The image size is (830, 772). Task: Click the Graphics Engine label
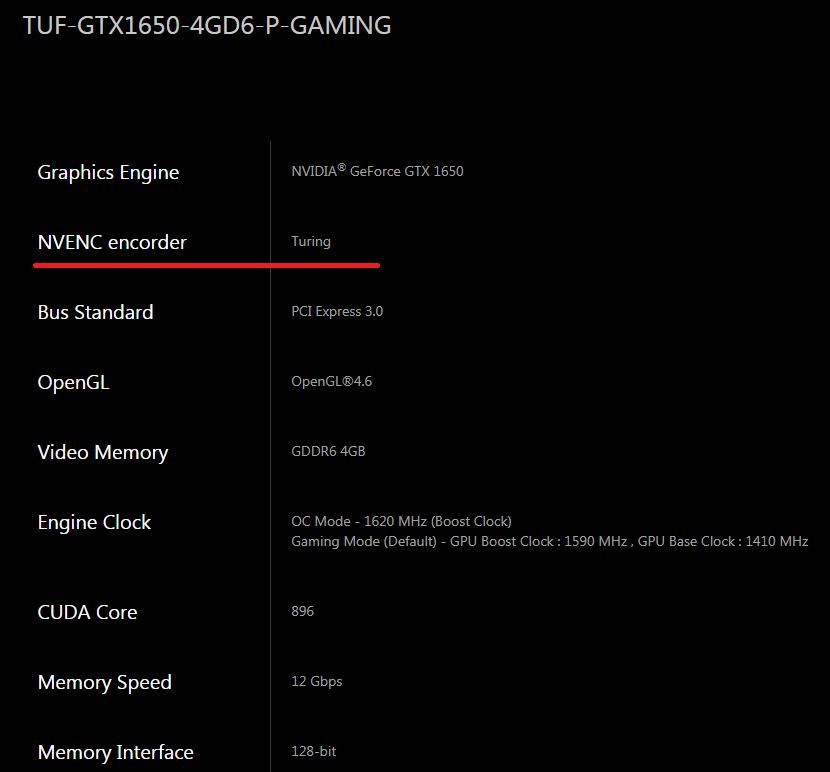(x=108, y=173)
